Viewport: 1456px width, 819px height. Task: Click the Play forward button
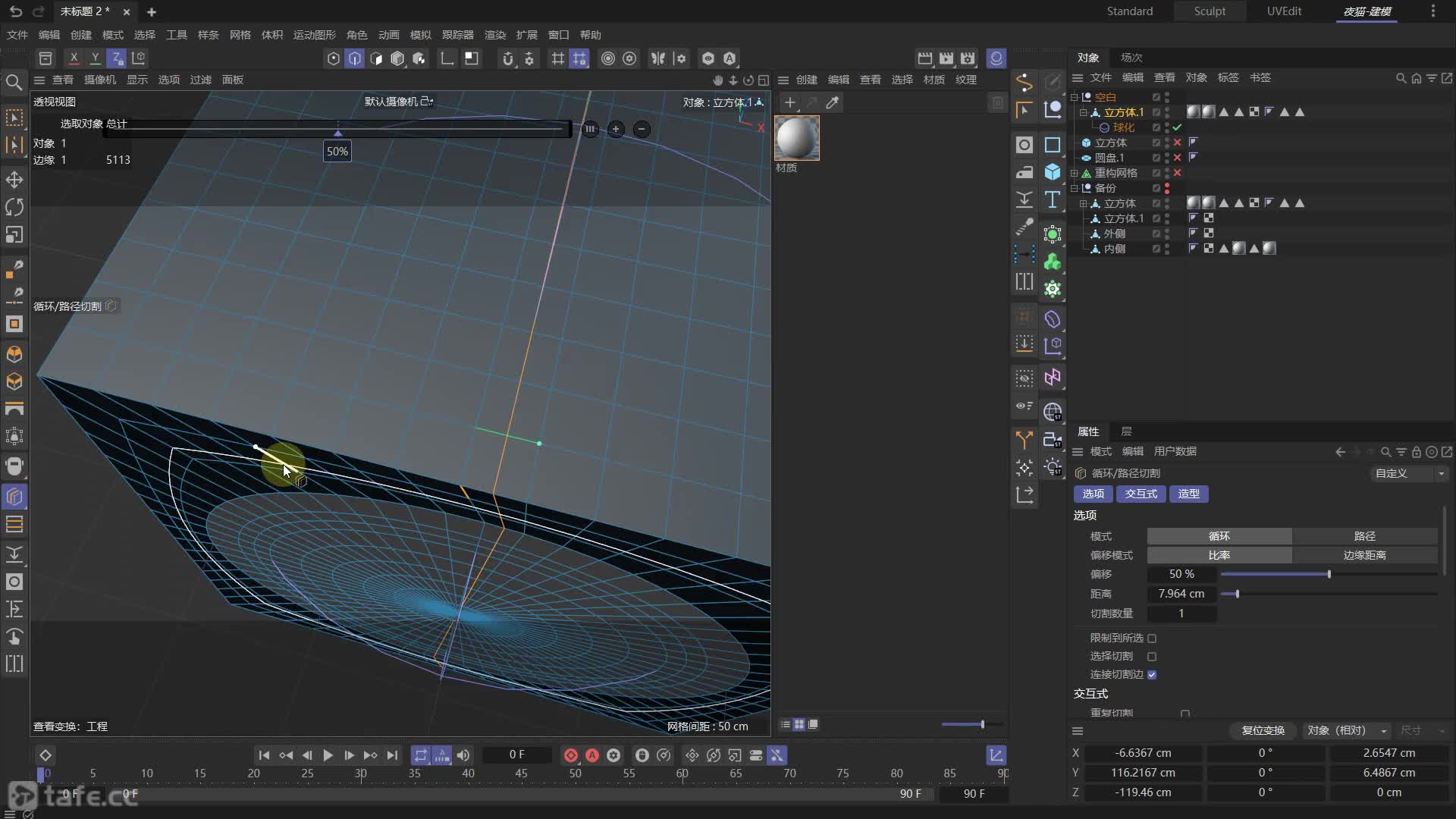(328, 755)
